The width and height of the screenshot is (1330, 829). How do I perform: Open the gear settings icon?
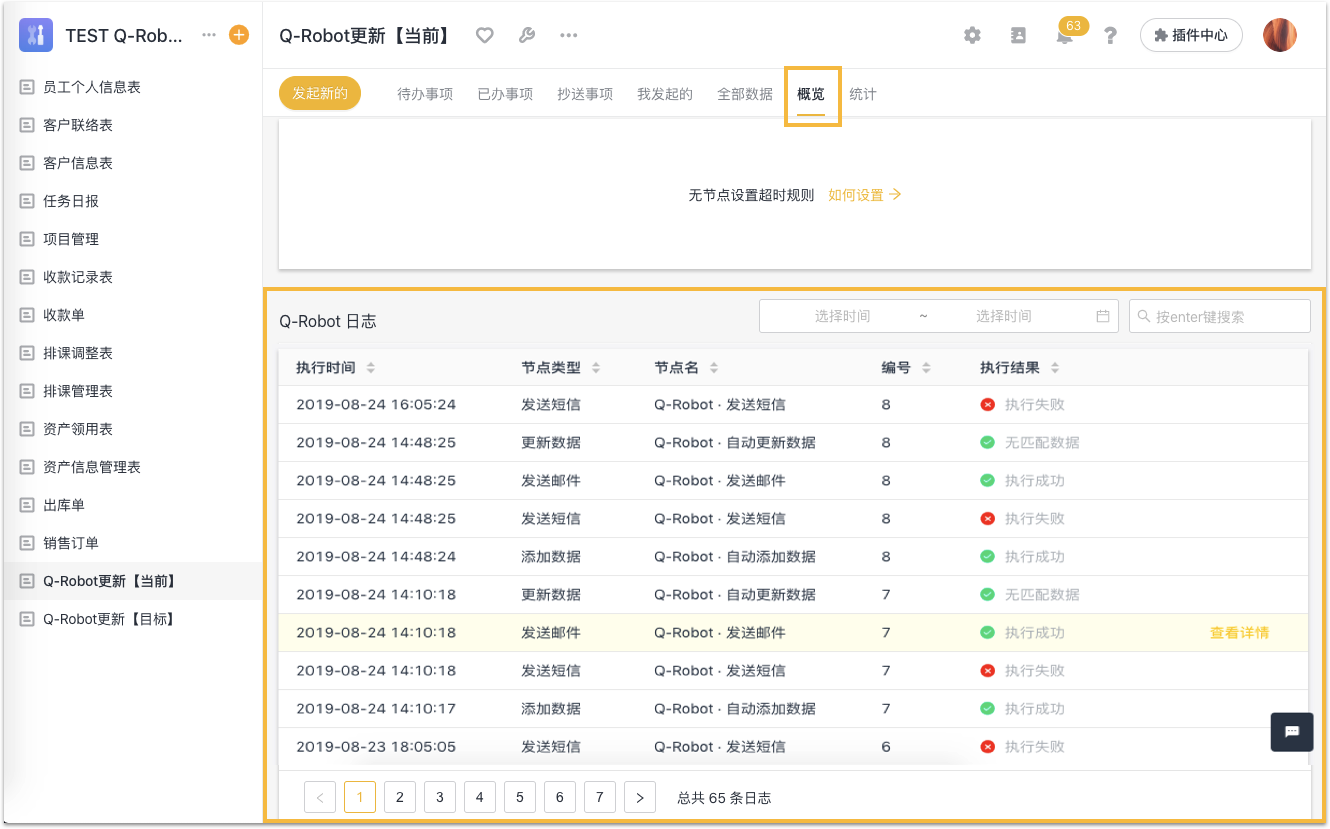pos(972,35)
